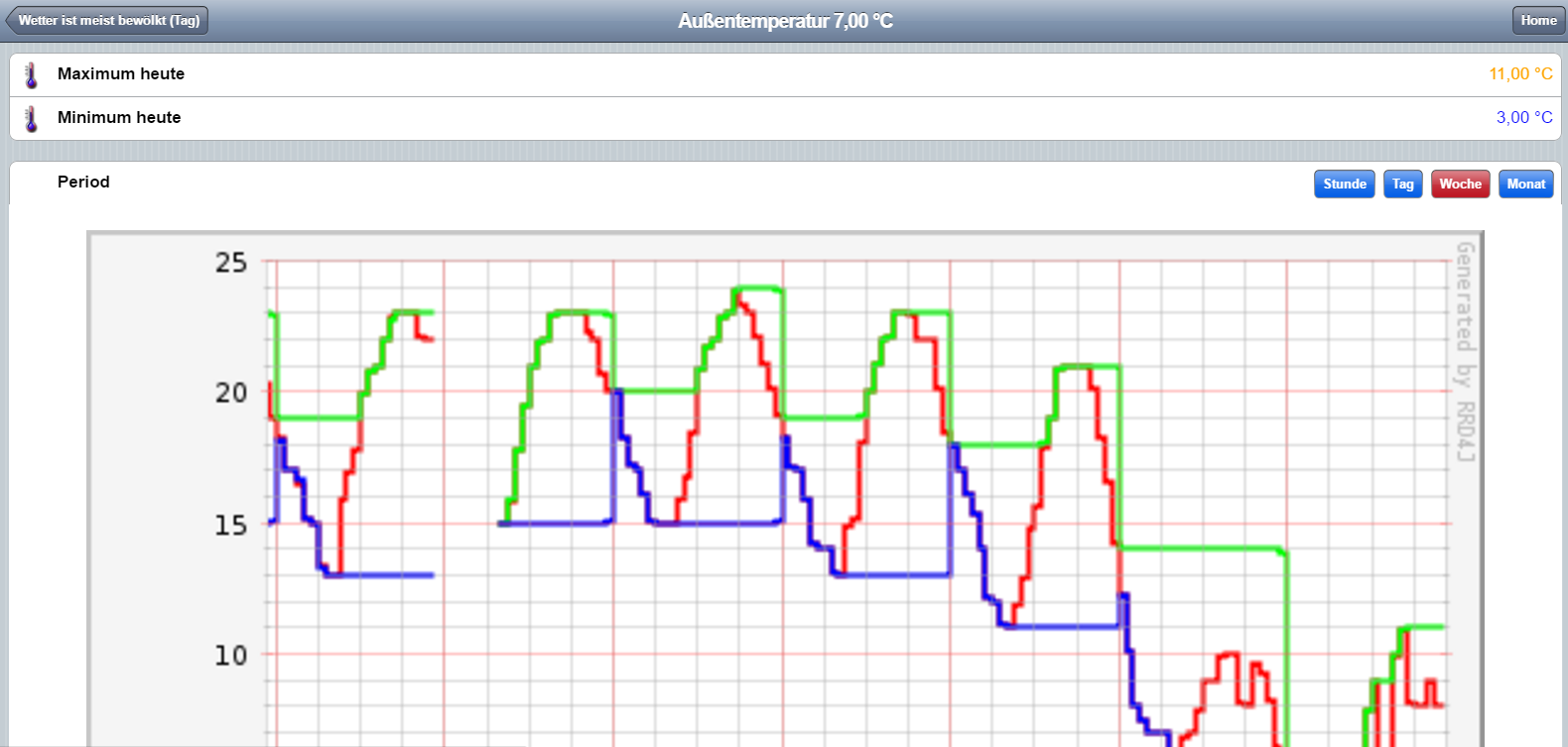
Task: Choose the red Woche period button
Action: click(x=1459, y=185)
